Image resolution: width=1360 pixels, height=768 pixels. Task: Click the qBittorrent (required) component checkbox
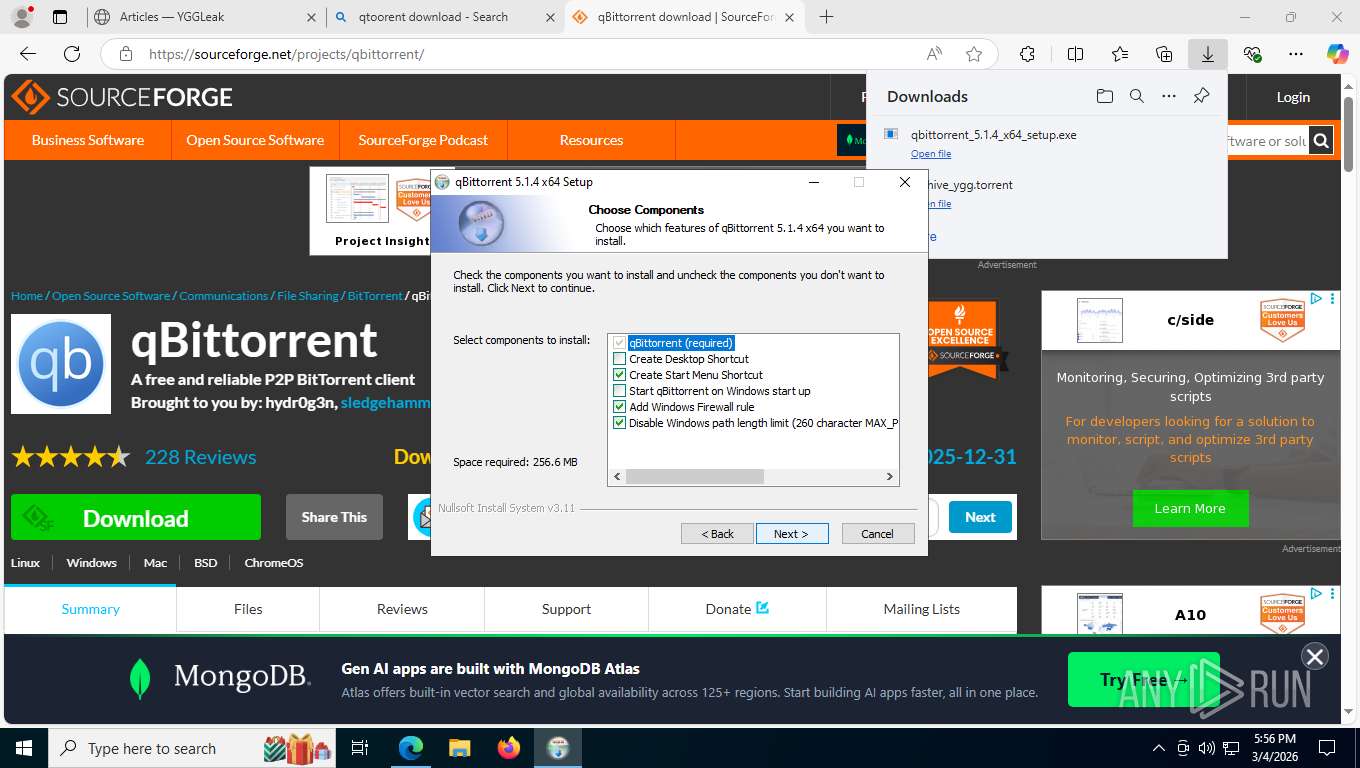(620, 343)
